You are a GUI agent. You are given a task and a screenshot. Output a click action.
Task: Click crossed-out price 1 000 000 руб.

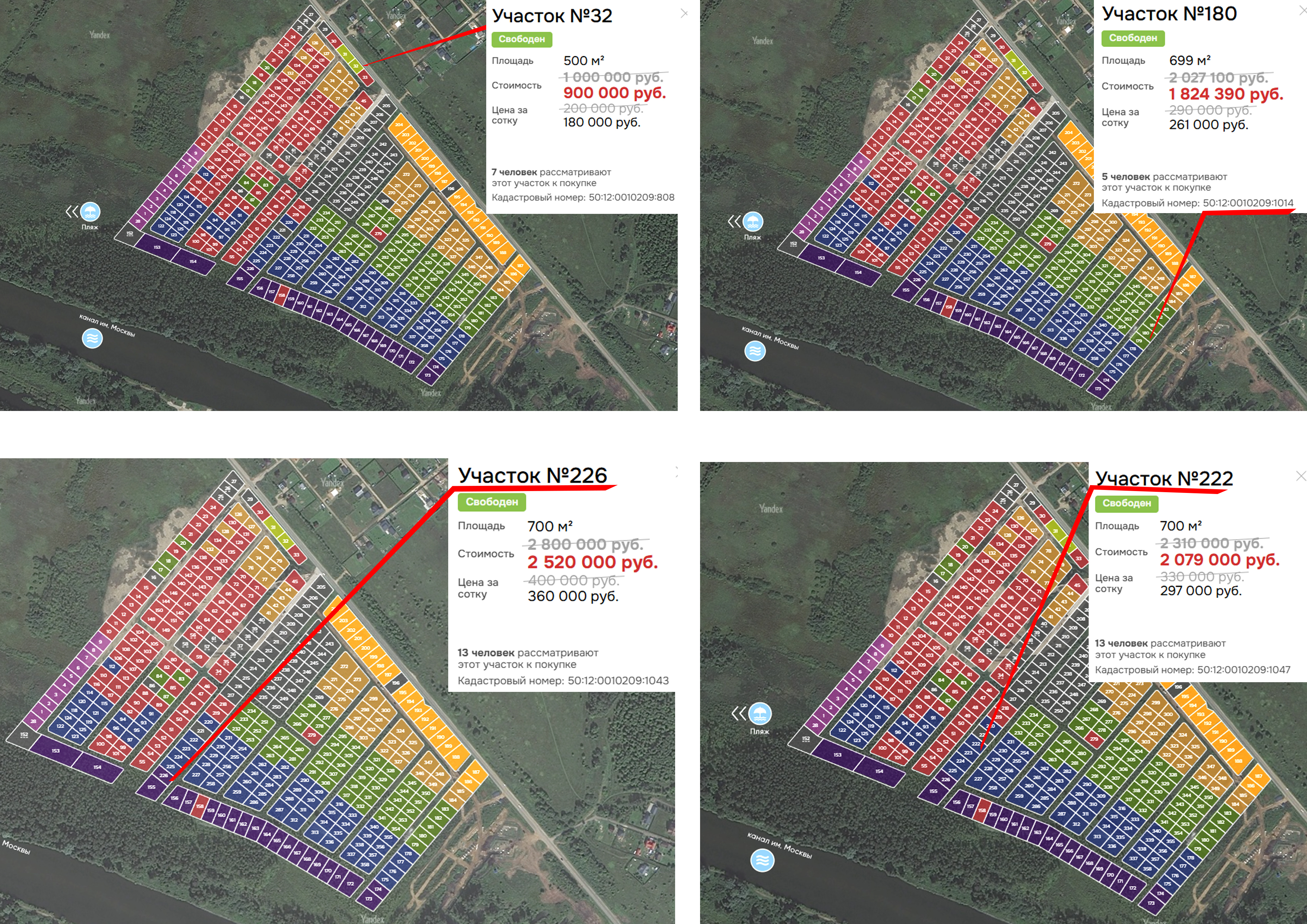[613, 77]
